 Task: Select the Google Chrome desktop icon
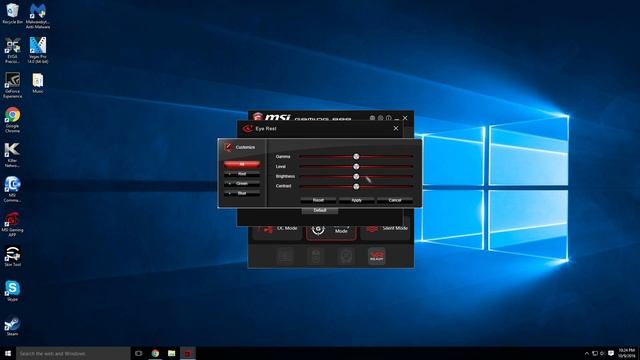[12, 120]
